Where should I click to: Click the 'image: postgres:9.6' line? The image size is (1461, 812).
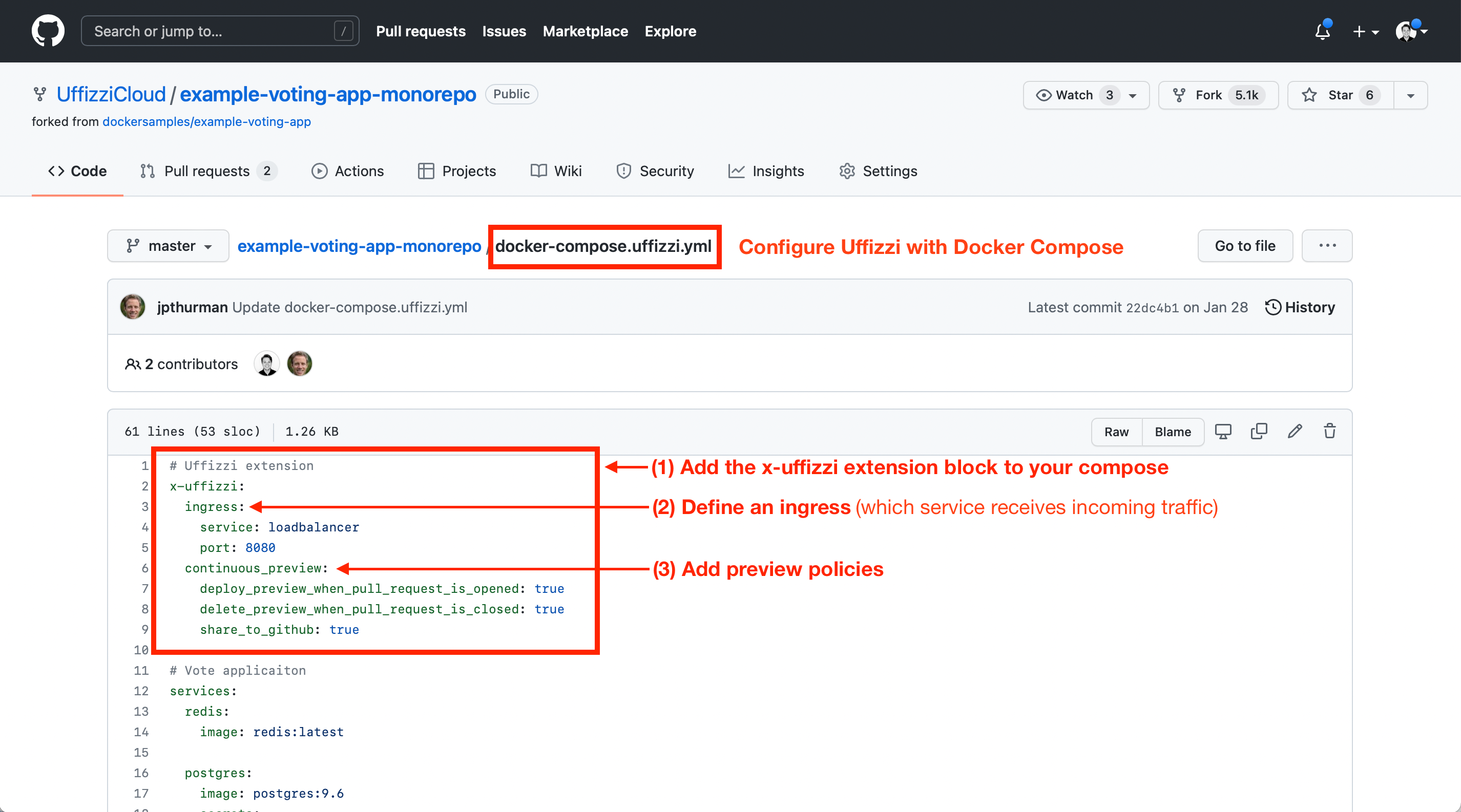[x=271, y=794]
